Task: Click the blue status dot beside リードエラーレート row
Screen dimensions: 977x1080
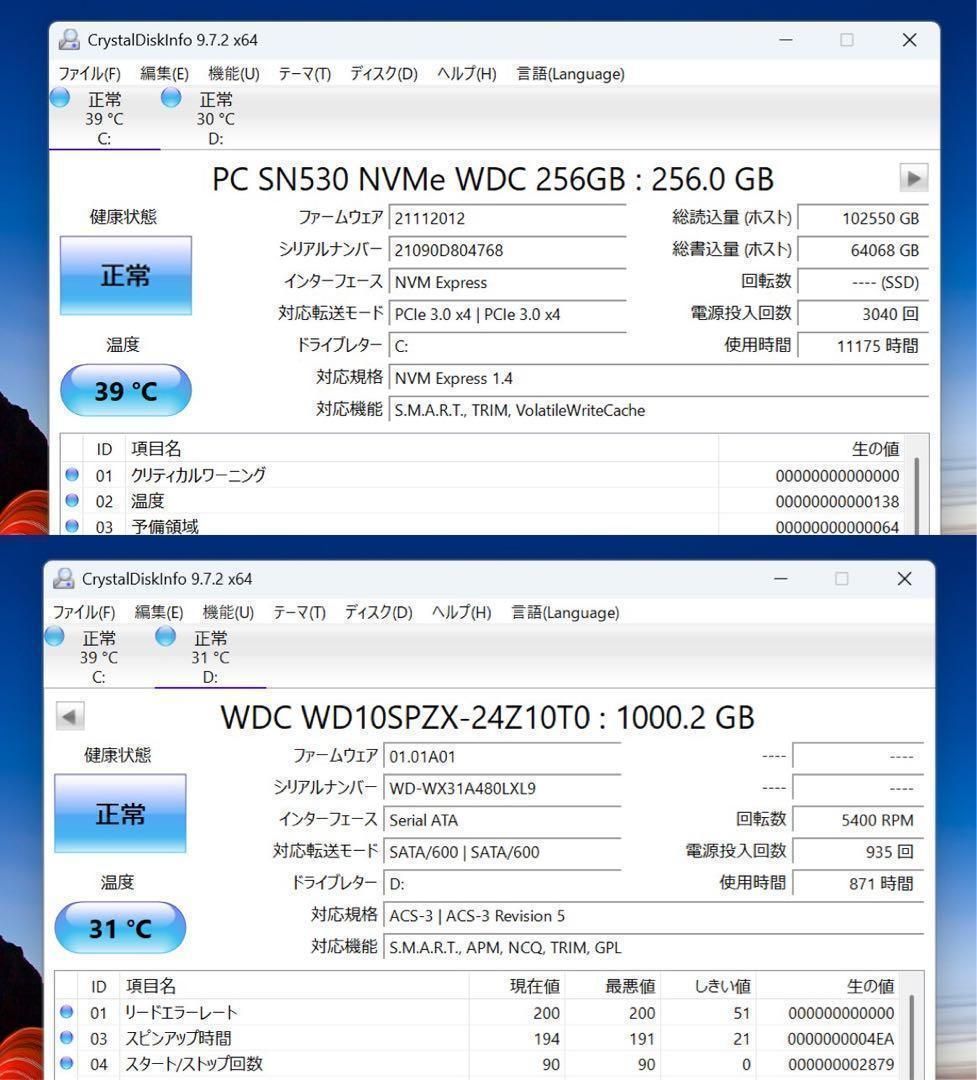Action: (65, 1012)
